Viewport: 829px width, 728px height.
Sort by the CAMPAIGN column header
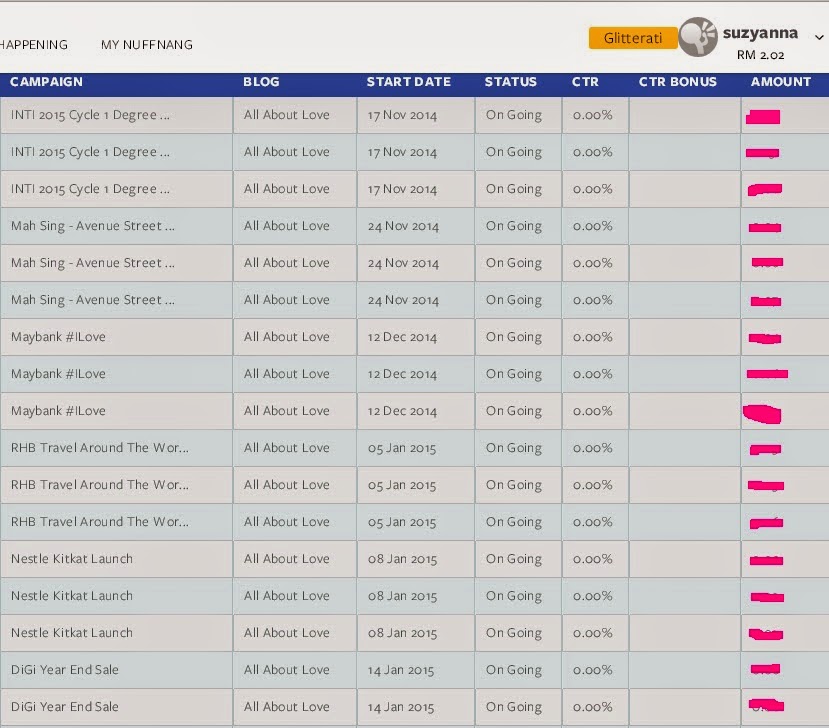pos(46,82)
